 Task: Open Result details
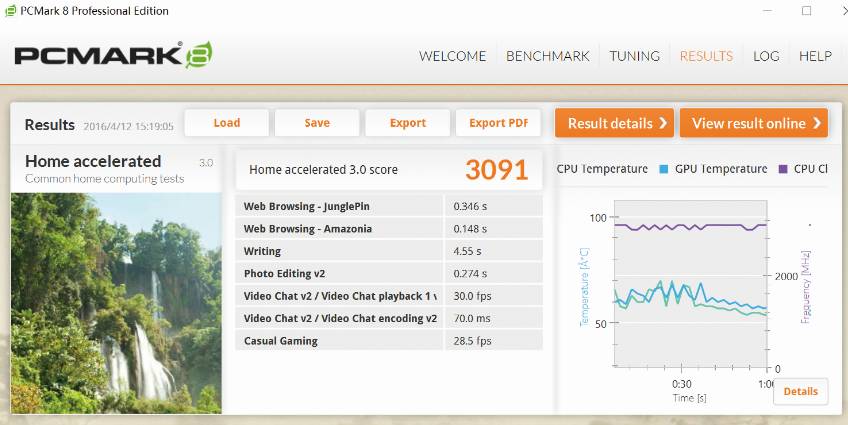point(614,123)
